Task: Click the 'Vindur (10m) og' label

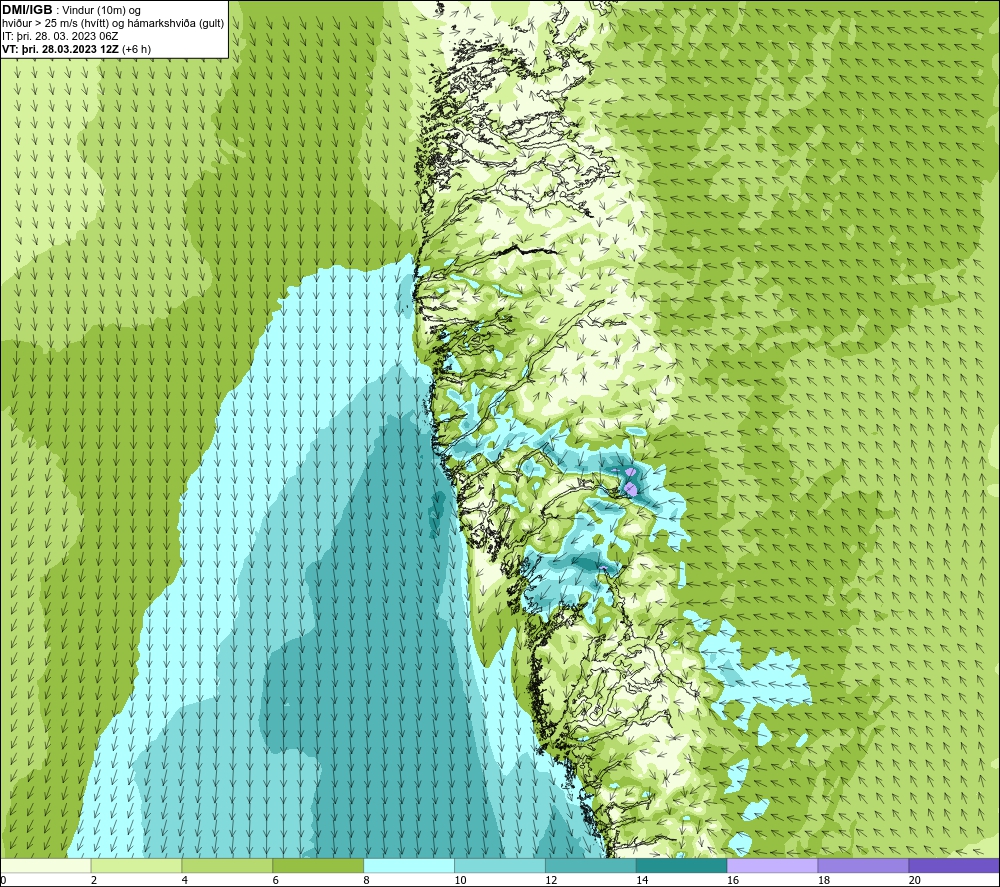Action: point(101,10)
